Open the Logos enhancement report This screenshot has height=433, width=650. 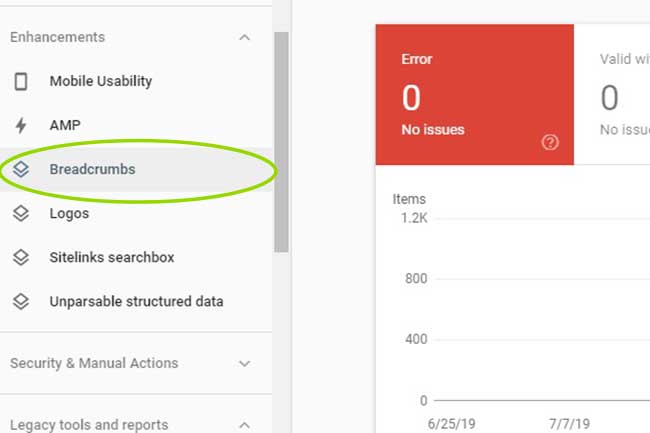[x=69, y=213]
